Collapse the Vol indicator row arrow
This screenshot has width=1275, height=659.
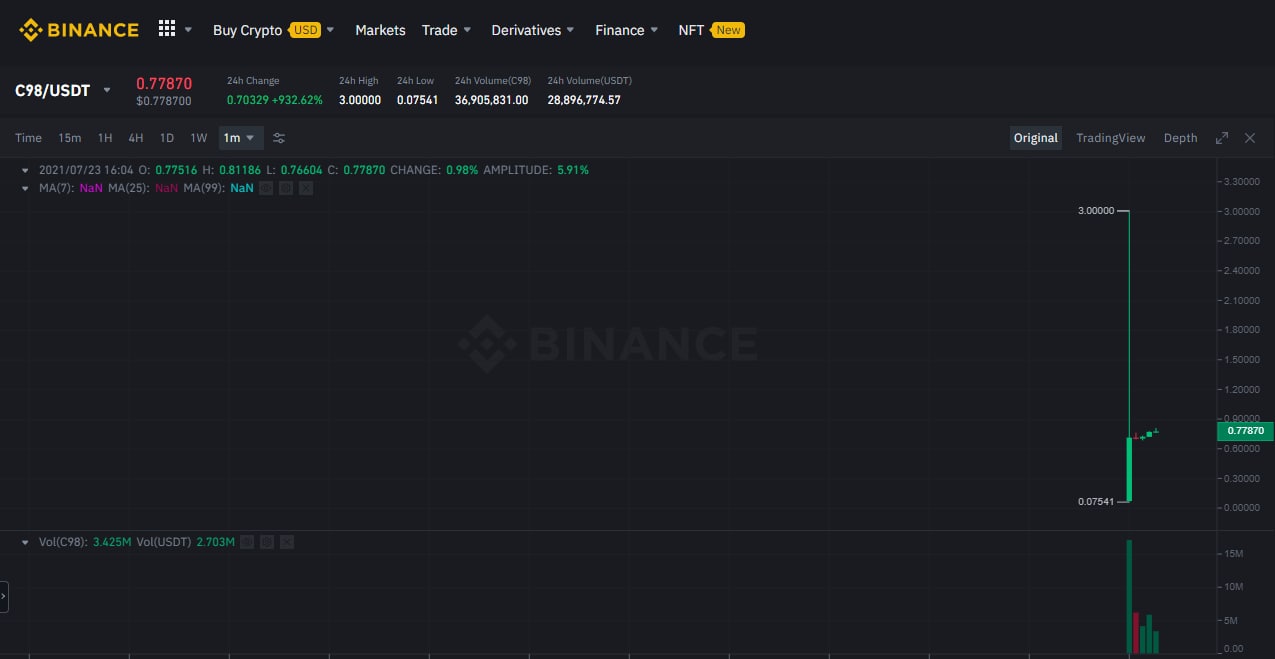(25, 542)
